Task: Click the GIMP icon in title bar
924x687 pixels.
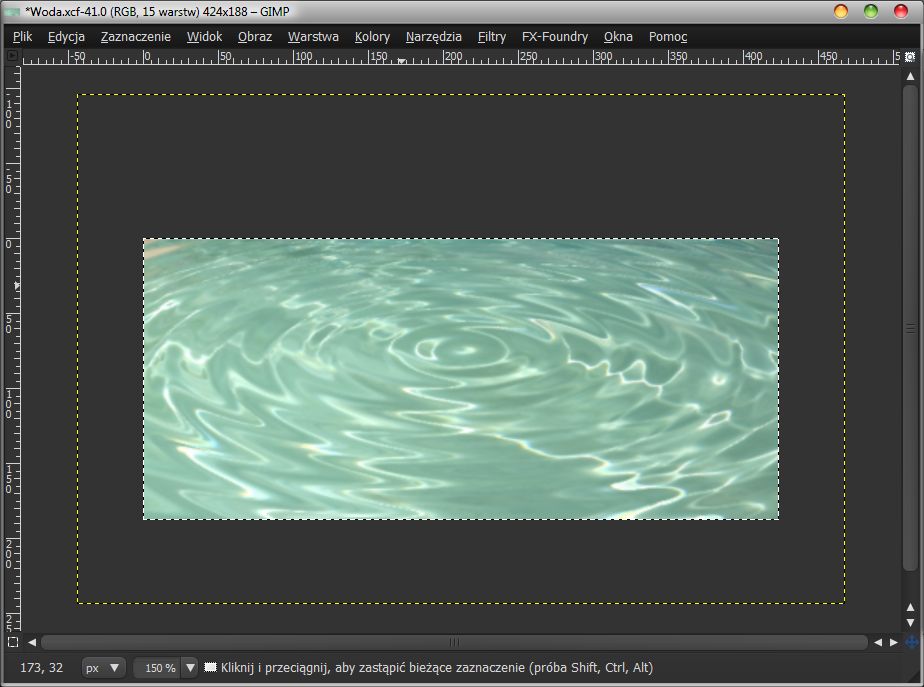Action: pyautogui.click(x=12, y=12)
